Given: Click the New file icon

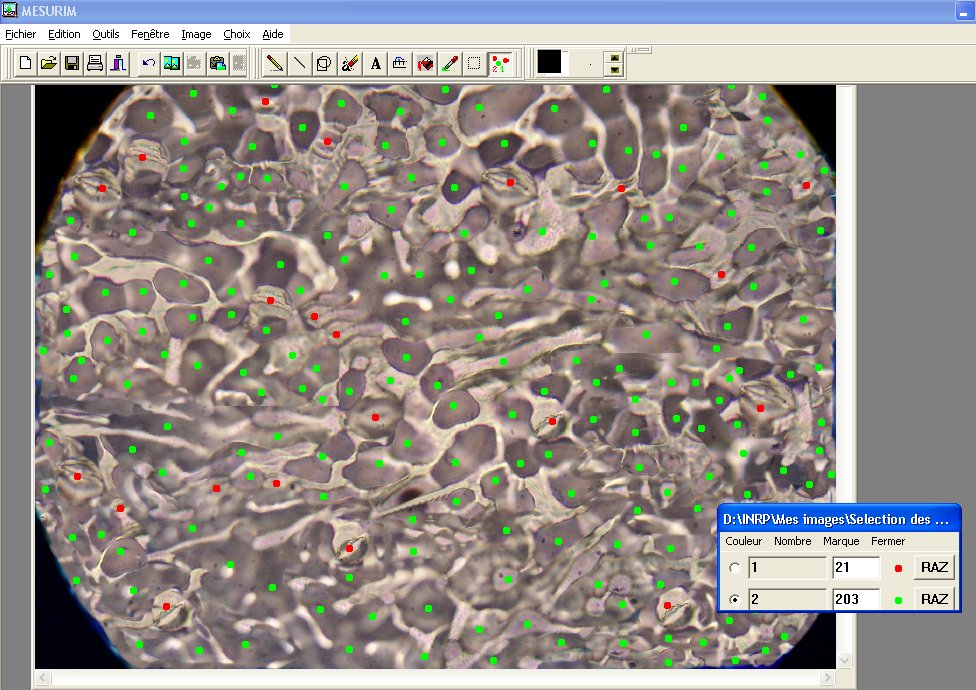Looking at the screenshot, I should (x=27, y=63).
